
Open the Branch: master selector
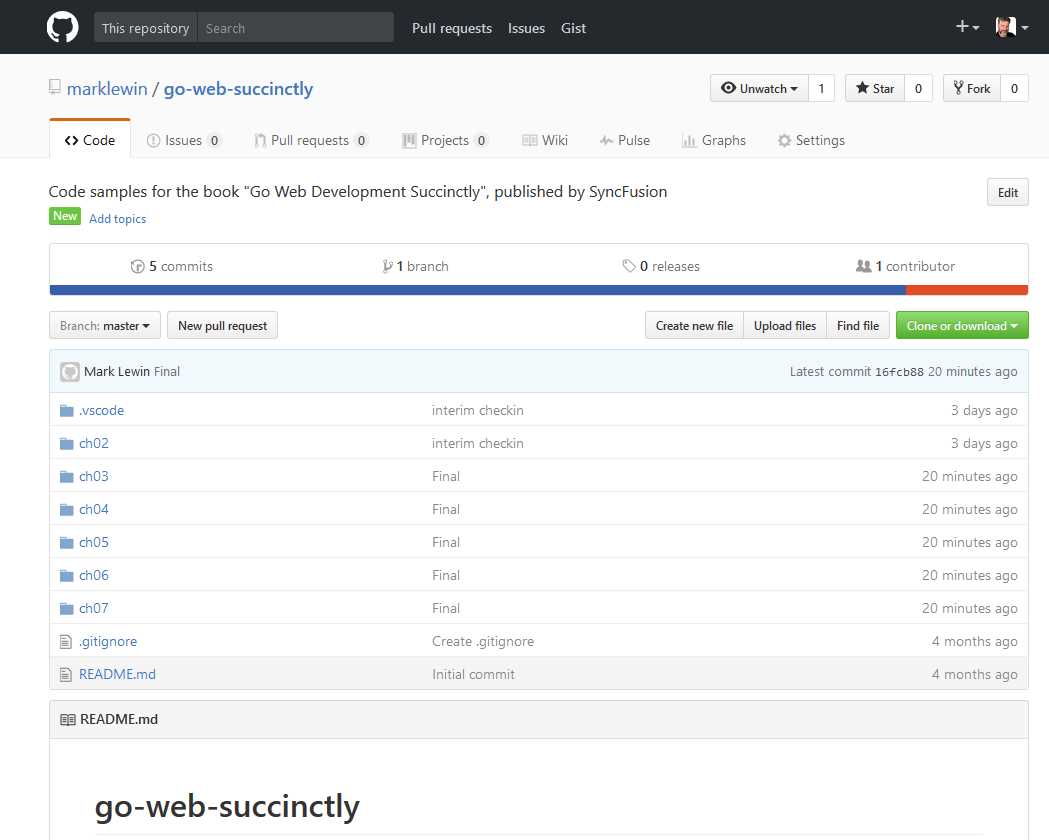pos(104,325)
